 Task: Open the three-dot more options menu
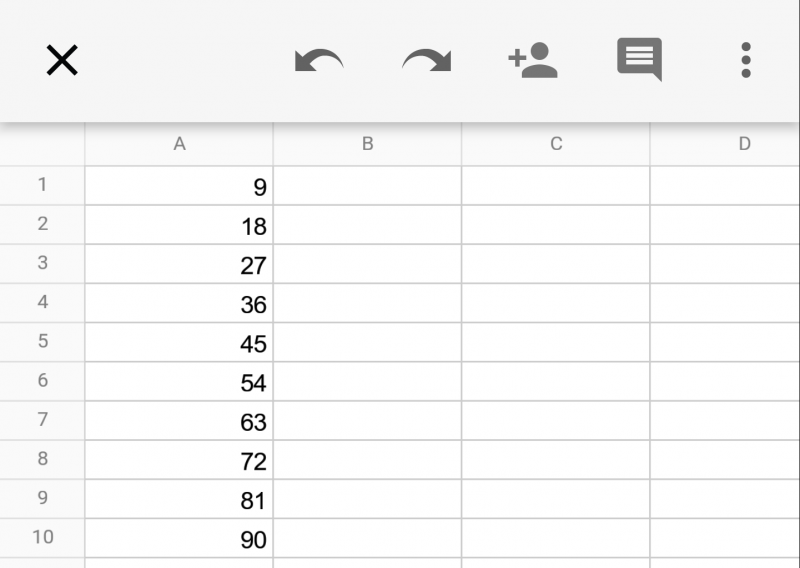745,61
